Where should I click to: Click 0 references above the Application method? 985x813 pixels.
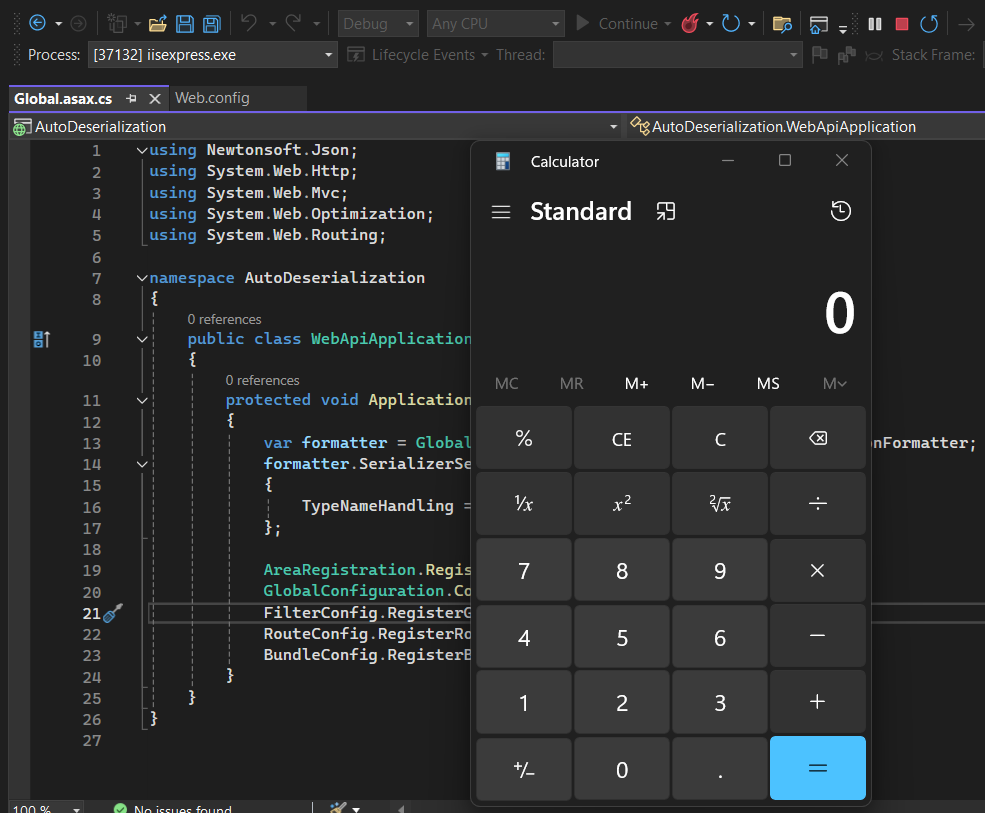[x=263, y=380]
